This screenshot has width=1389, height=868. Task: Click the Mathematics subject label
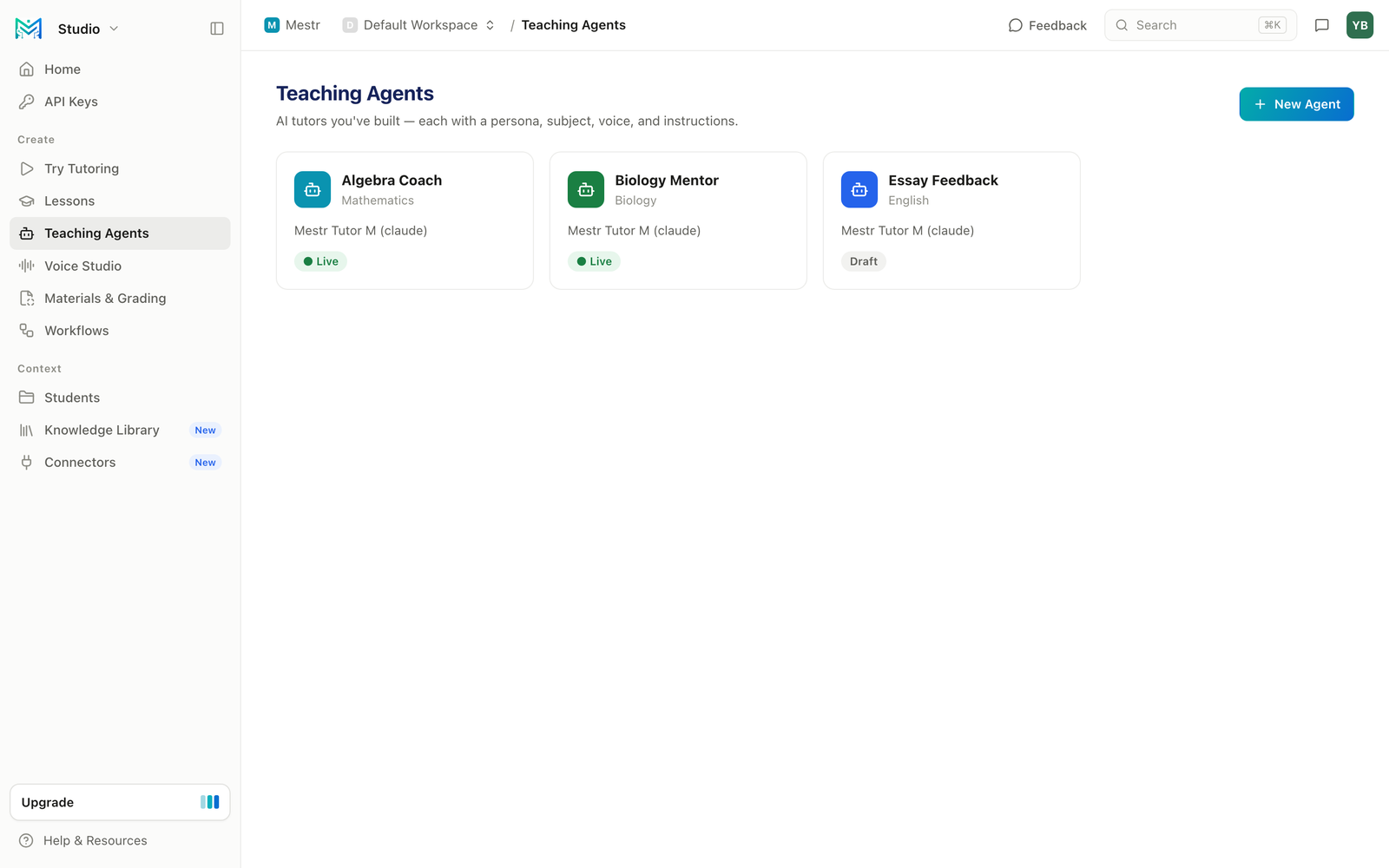378,201
